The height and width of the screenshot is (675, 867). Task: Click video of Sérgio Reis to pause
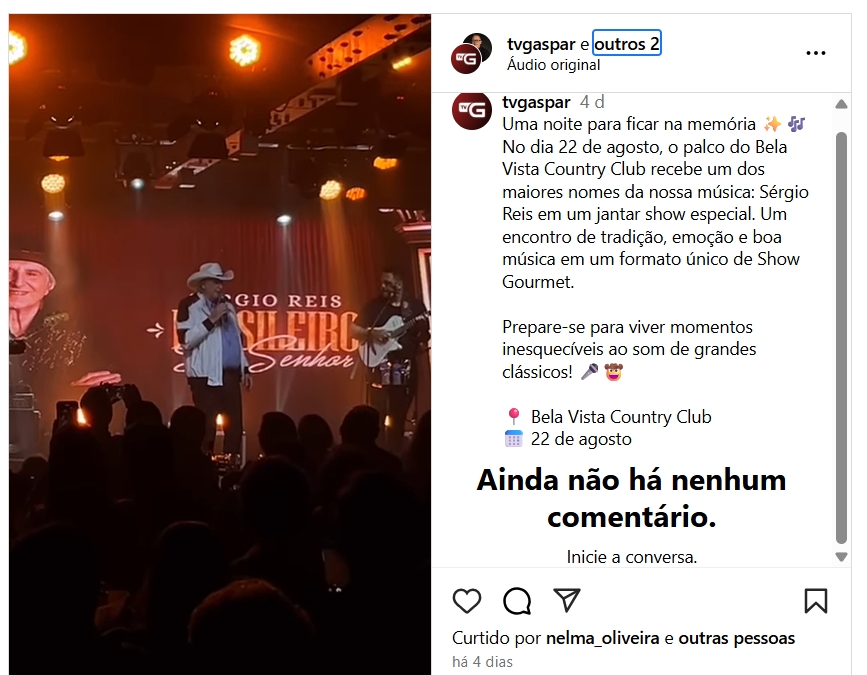point(220,344)
